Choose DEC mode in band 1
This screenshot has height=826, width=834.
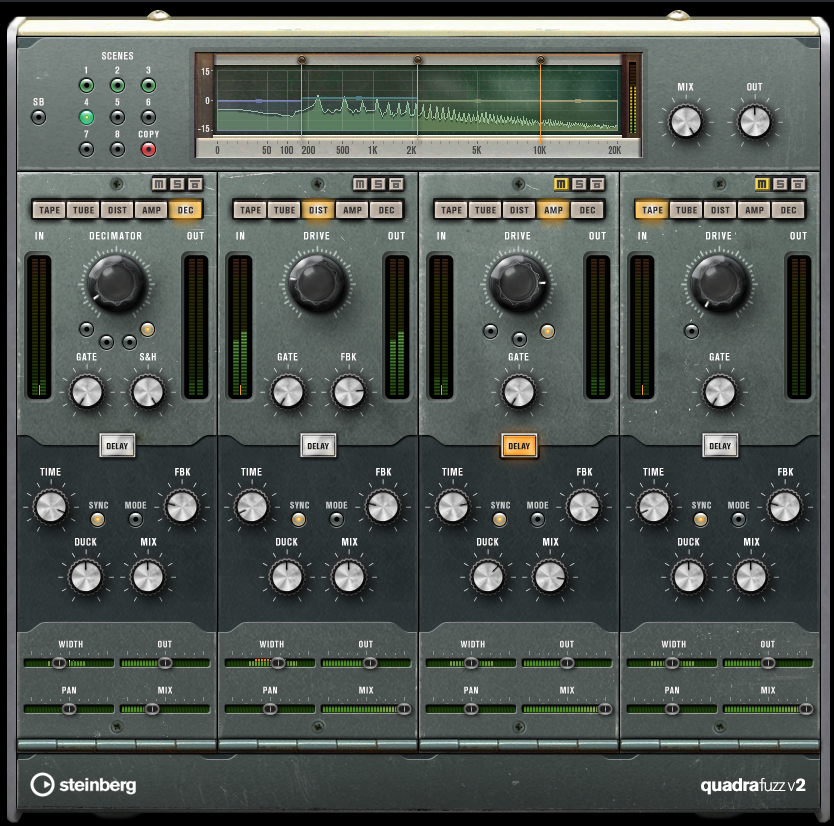pyautogui.click(x=186, y=210)
